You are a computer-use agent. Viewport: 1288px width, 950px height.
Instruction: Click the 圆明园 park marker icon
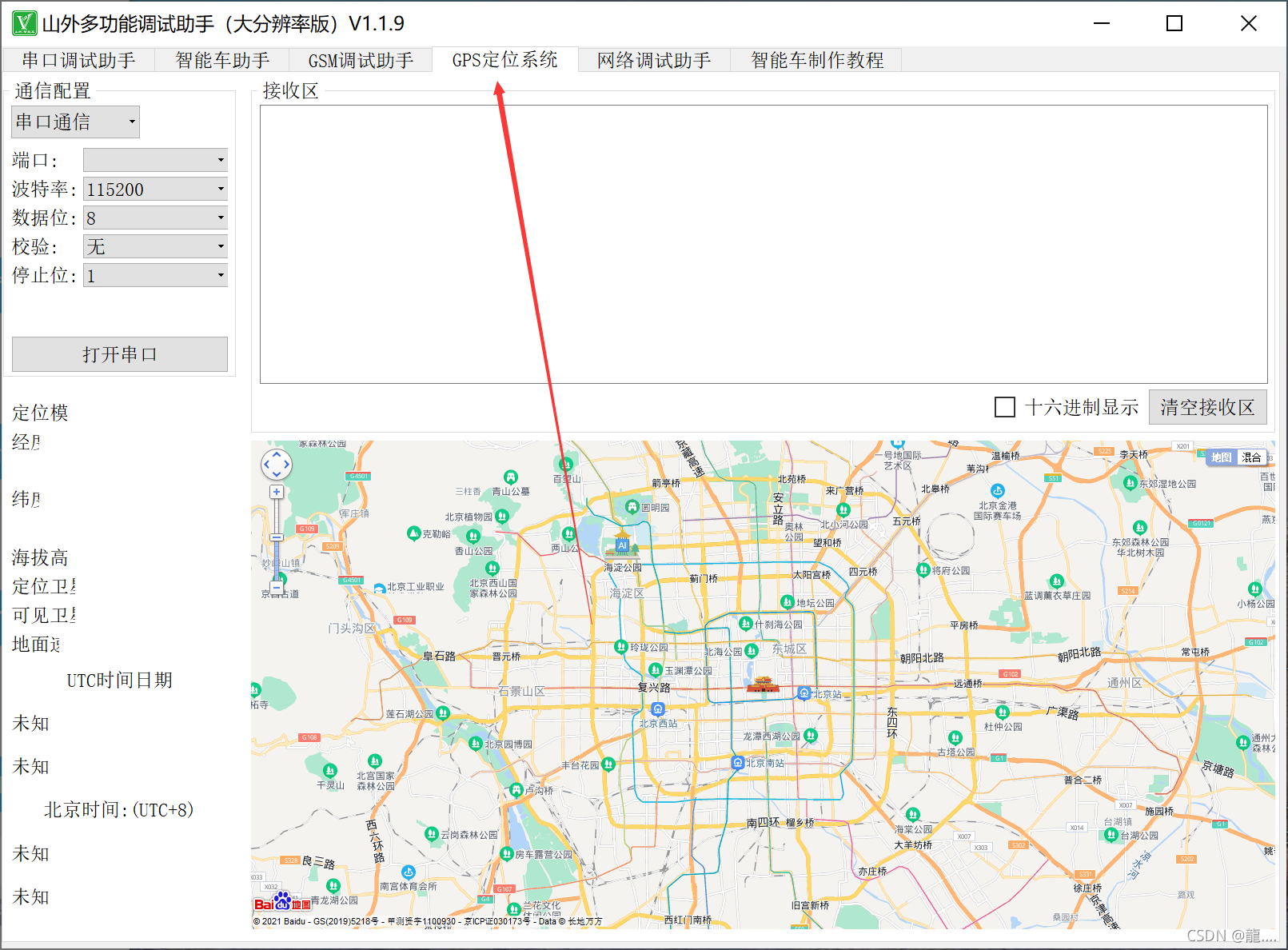[x=632, y=507]
